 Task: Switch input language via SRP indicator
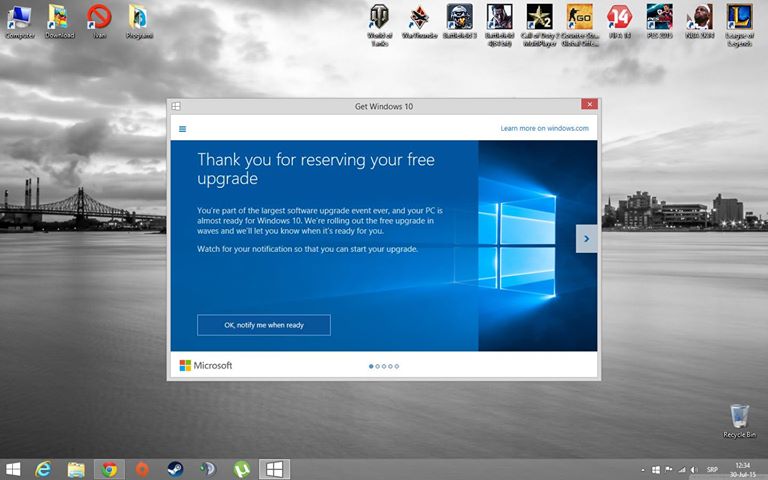pos(712,470)
